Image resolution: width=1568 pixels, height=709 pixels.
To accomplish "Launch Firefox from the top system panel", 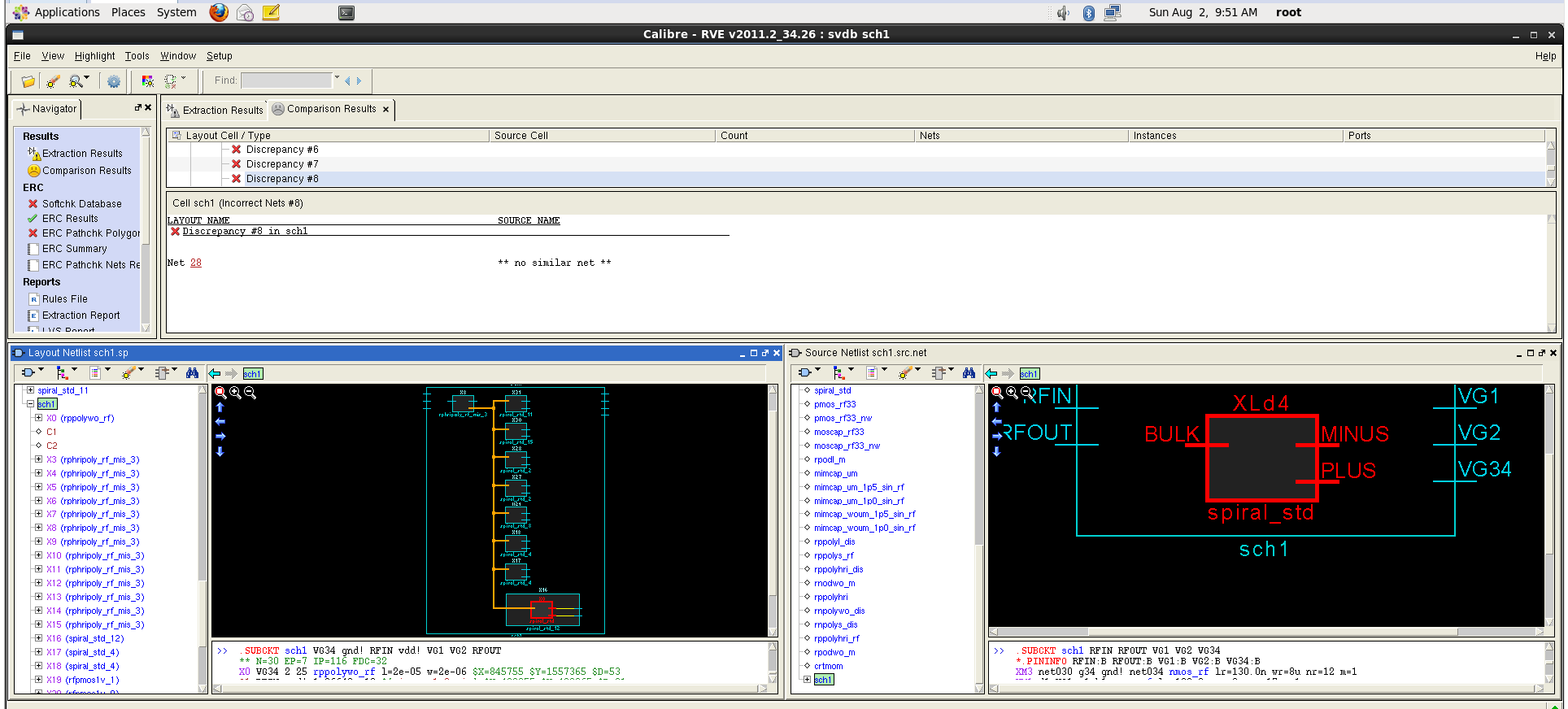I will point(219,12).
